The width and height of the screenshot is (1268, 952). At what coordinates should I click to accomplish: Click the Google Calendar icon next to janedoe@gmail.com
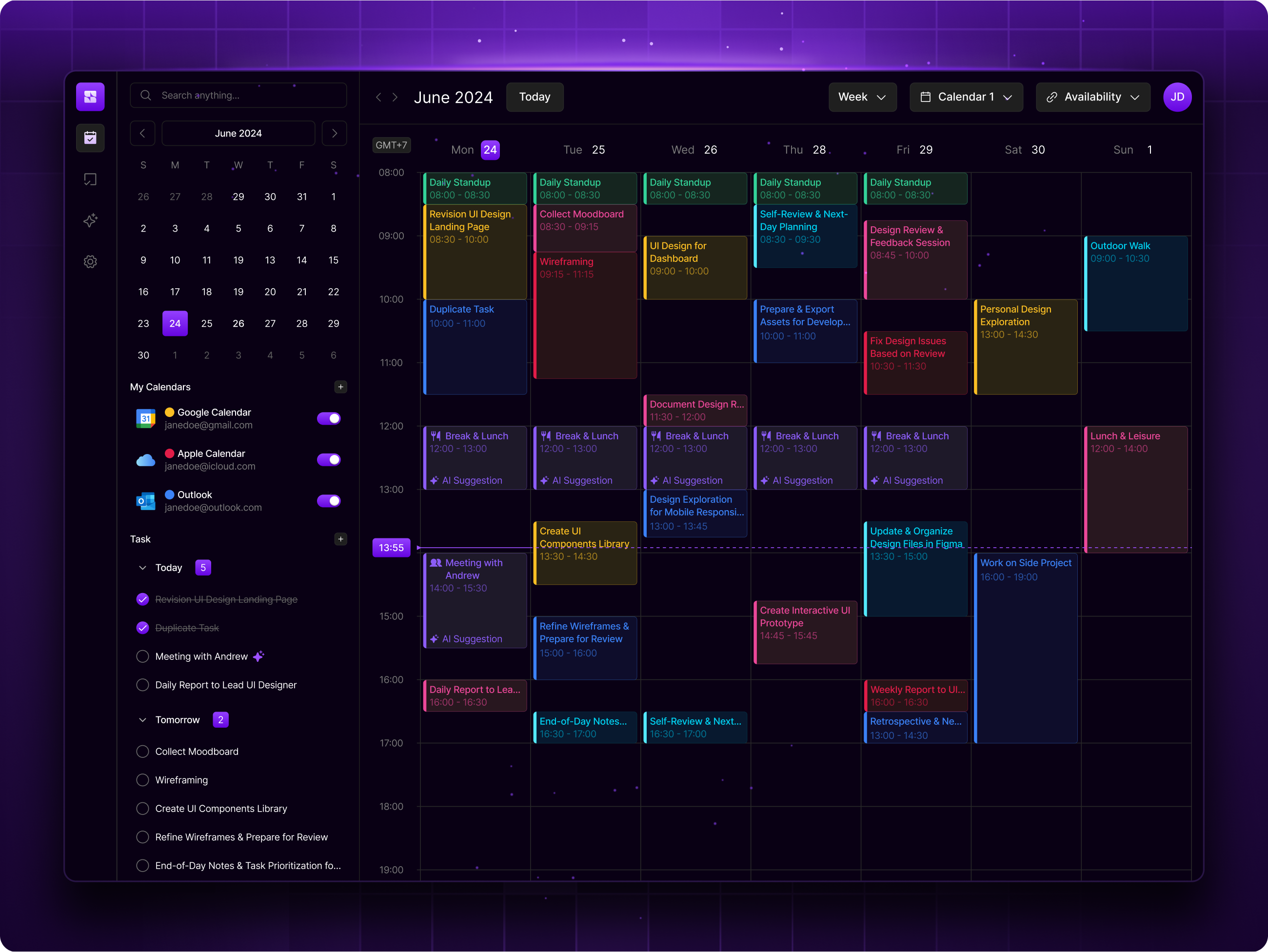(146, 418)
